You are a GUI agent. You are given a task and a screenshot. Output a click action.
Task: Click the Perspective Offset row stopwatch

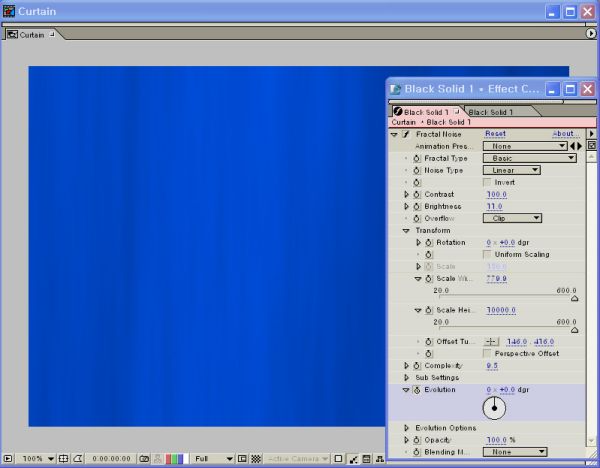pyautogui.click(x=429, y=354)
